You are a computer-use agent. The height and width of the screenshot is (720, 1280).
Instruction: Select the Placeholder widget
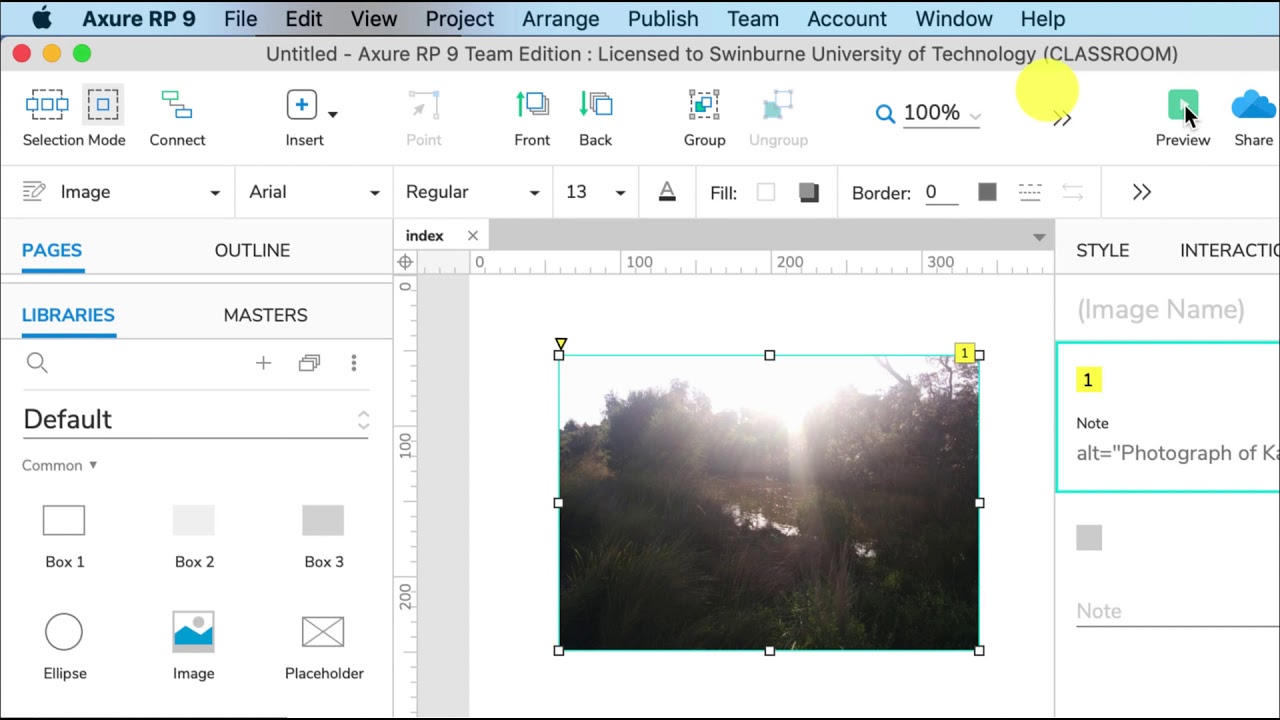[x=323, y=648]
